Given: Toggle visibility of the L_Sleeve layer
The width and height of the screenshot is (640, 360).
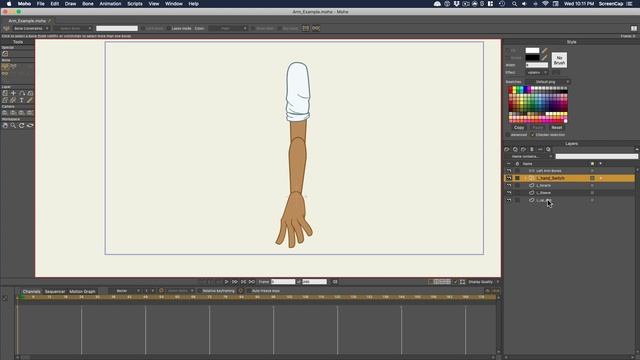Looking at the screenshot, I should coord(509,193).
